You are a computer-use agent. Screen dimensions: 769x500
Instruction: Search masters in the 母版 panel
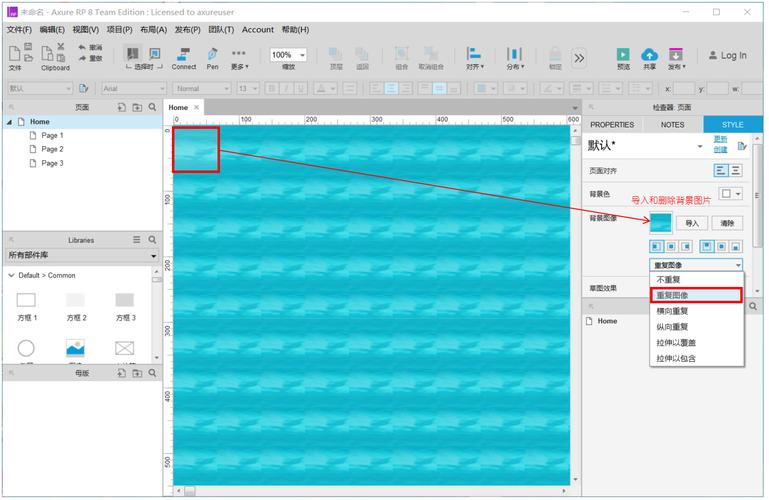click(x=153, y=373)
